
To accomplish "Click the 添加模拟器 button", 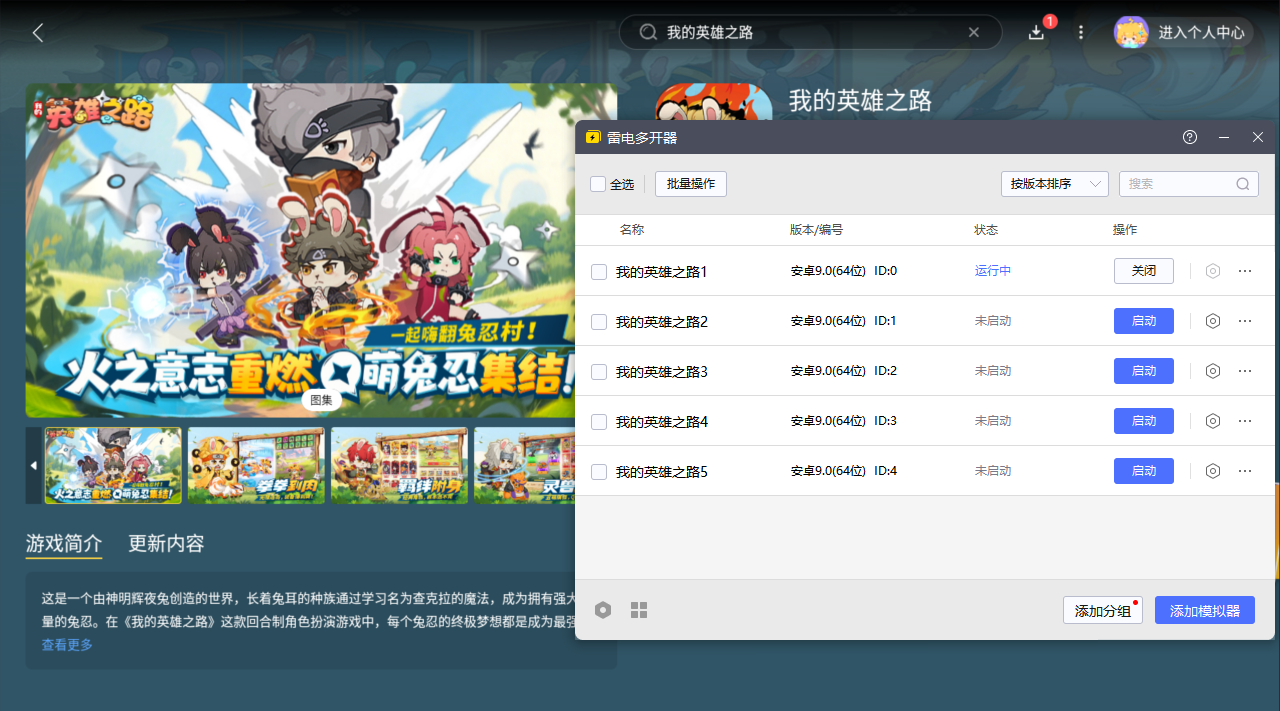I will [x=1205, y=611].
